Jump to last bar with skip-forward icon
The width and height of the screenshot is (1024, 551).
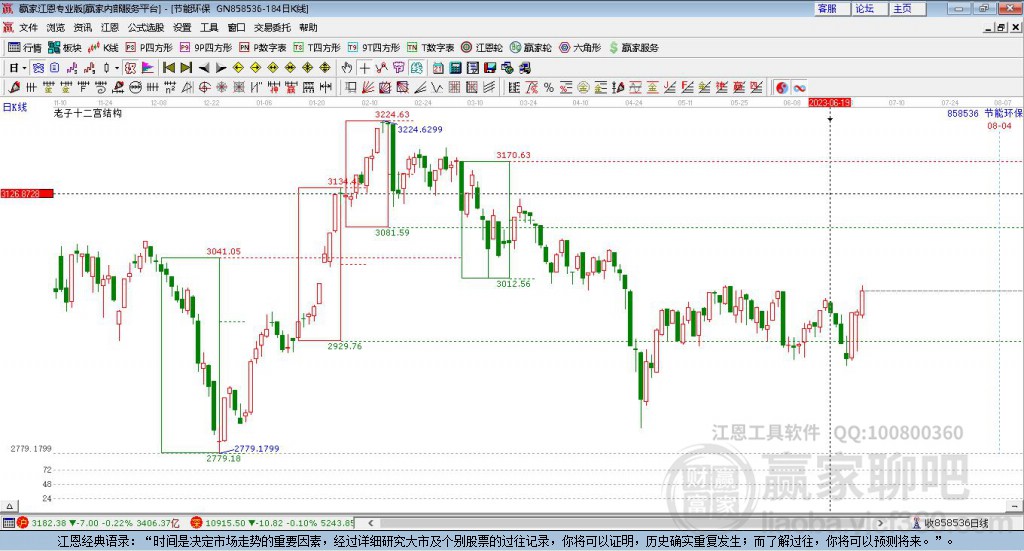[x=186, y=68]
